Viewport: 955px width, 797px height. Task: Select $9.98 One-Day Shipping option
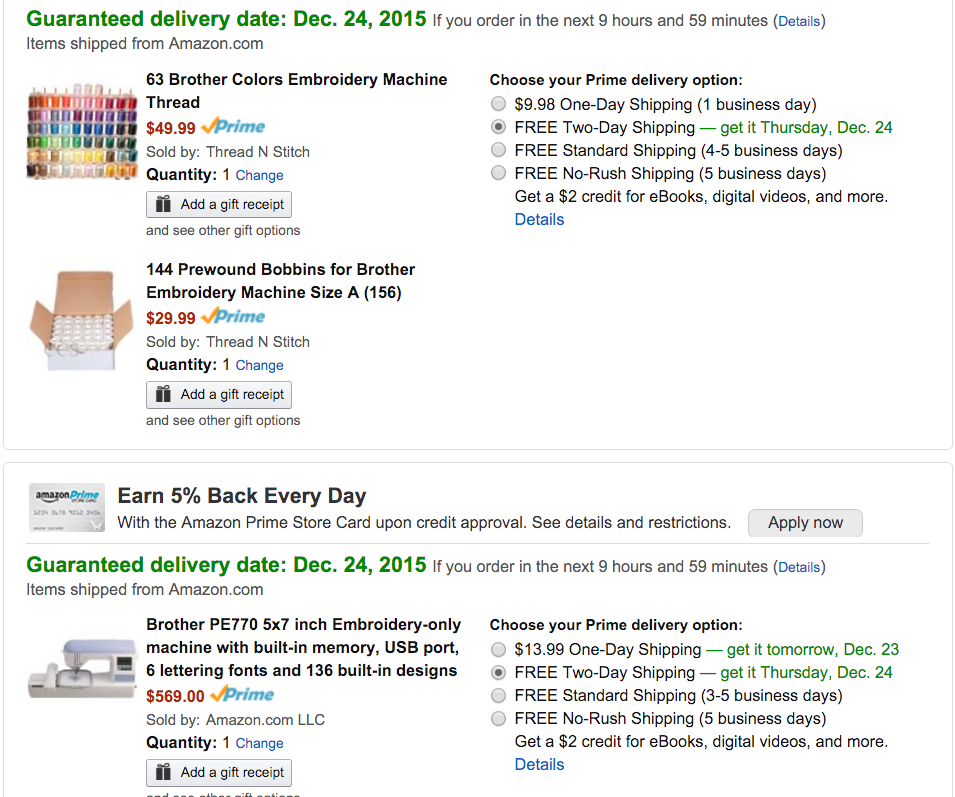click(x=499, y=104)
